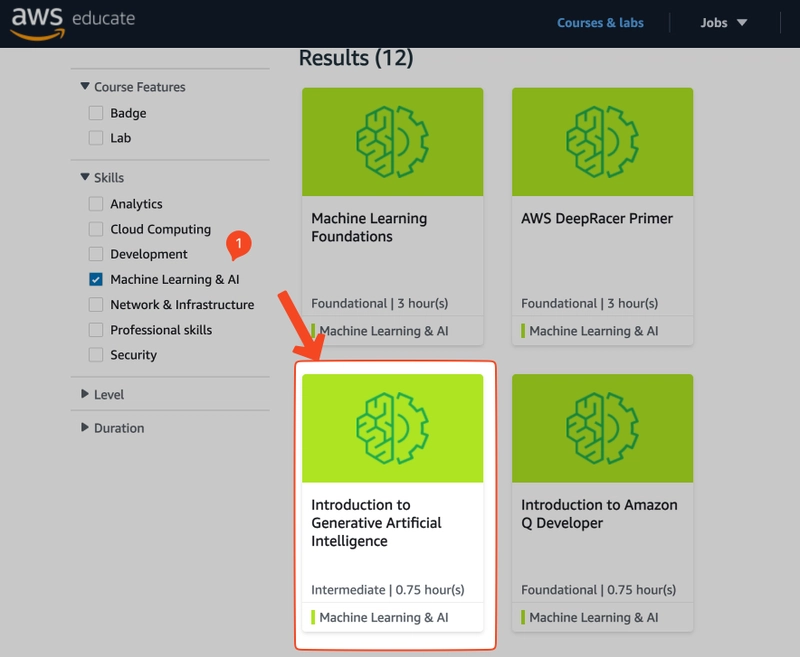Uncheck the Machine Learning & AI filter
This screenshot has height=657, width=800.
click(x=96, y=280)
